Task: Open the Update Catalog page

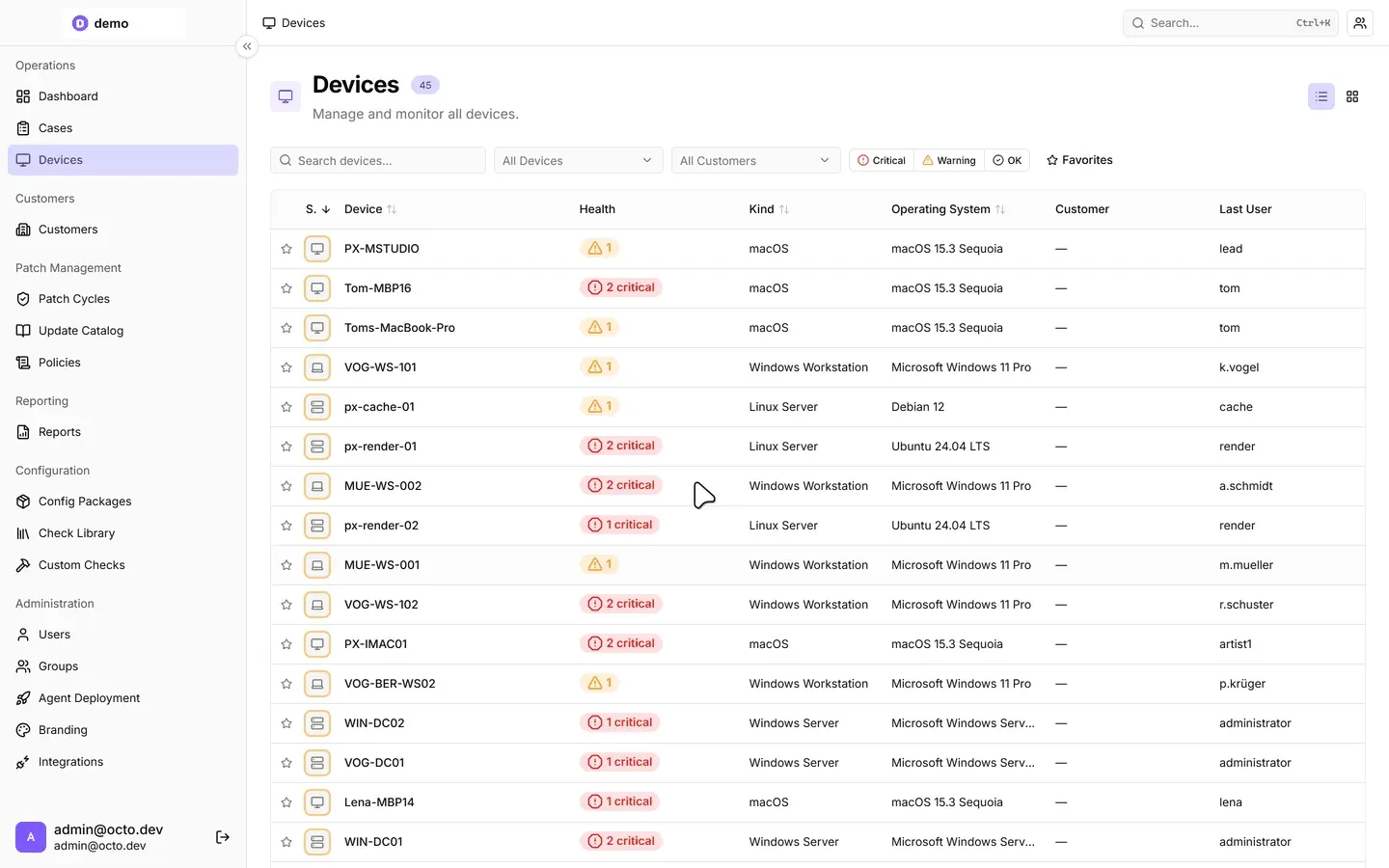Action: 123,331
